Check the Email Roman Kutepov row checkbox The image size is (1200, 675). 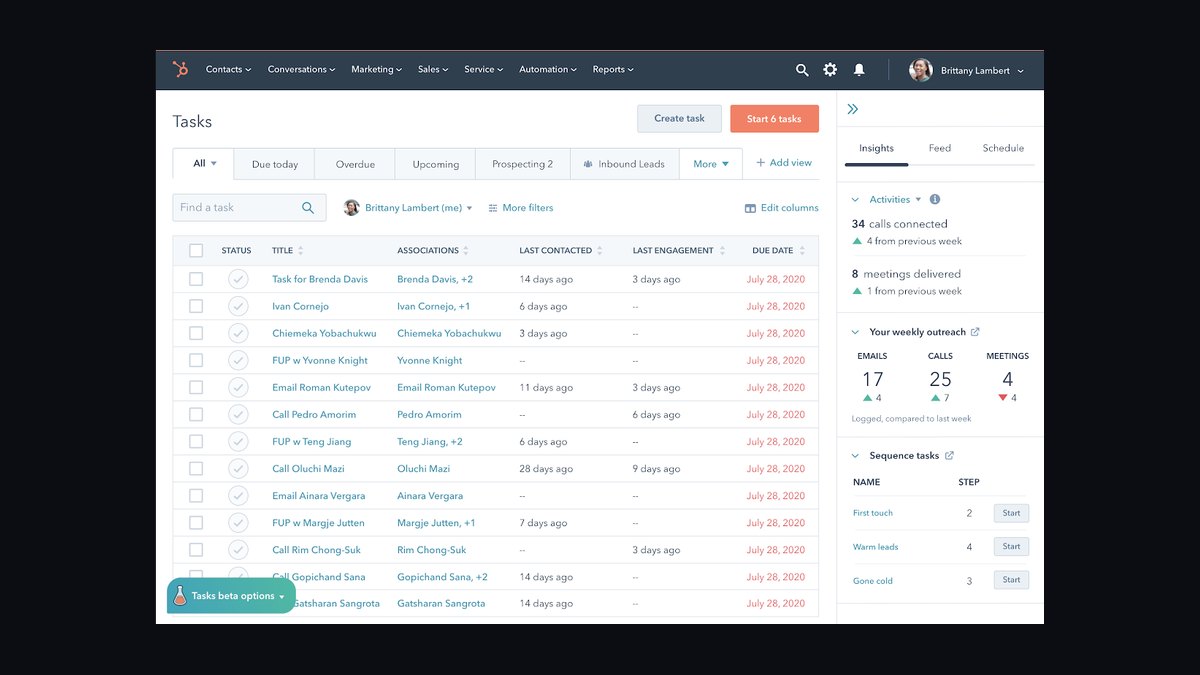pyautogui.click(x=196, y=387)
